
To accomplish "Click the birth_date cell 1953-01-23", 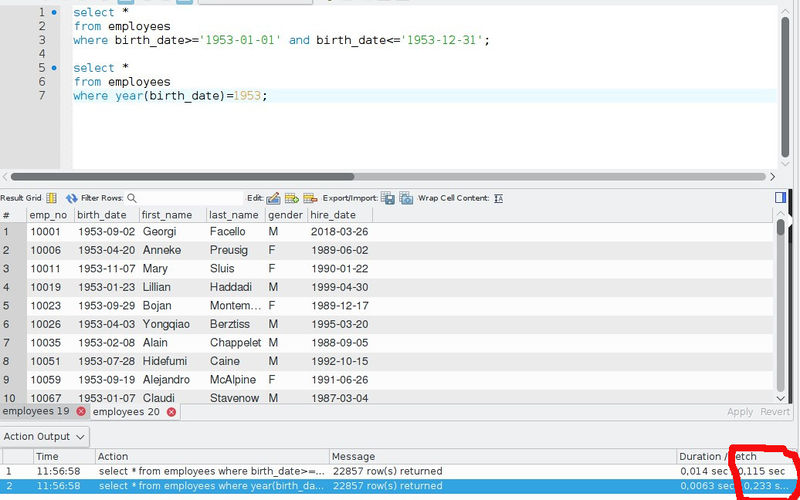I will point(106,287).
